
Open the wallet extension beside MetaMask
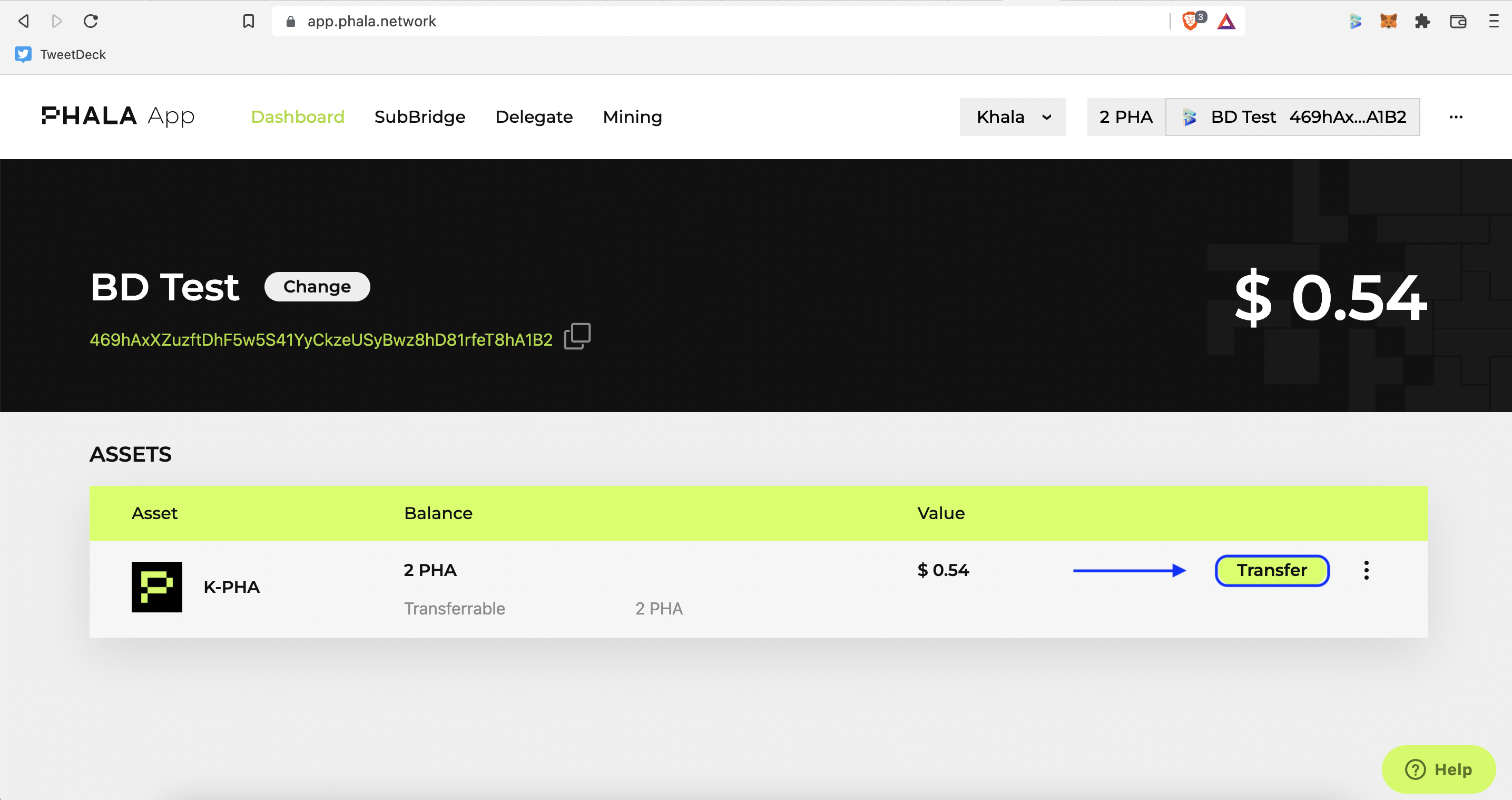click(x=1354, y=22)
